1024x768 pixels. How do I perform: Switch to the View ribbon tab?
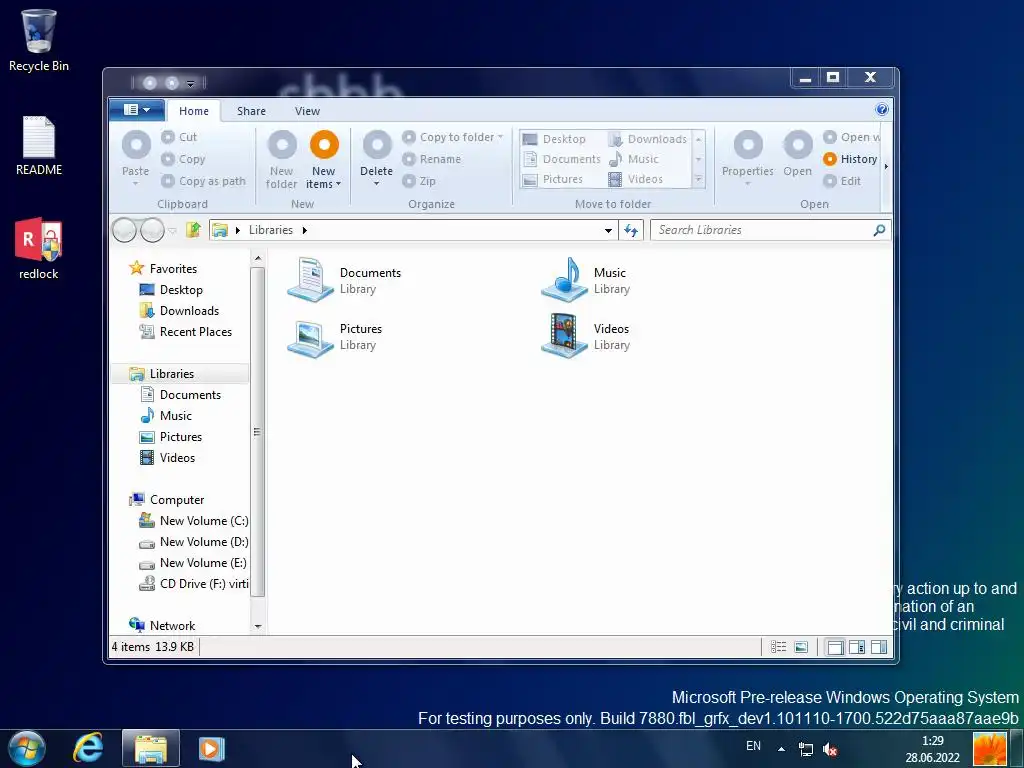click(x=307, y=111)
